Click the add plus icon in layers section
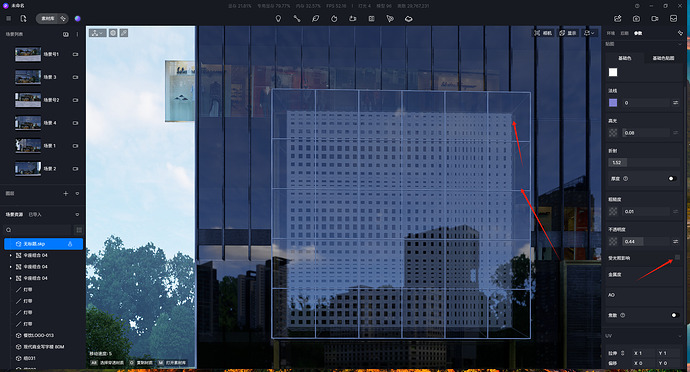 (x=66, y=193)
